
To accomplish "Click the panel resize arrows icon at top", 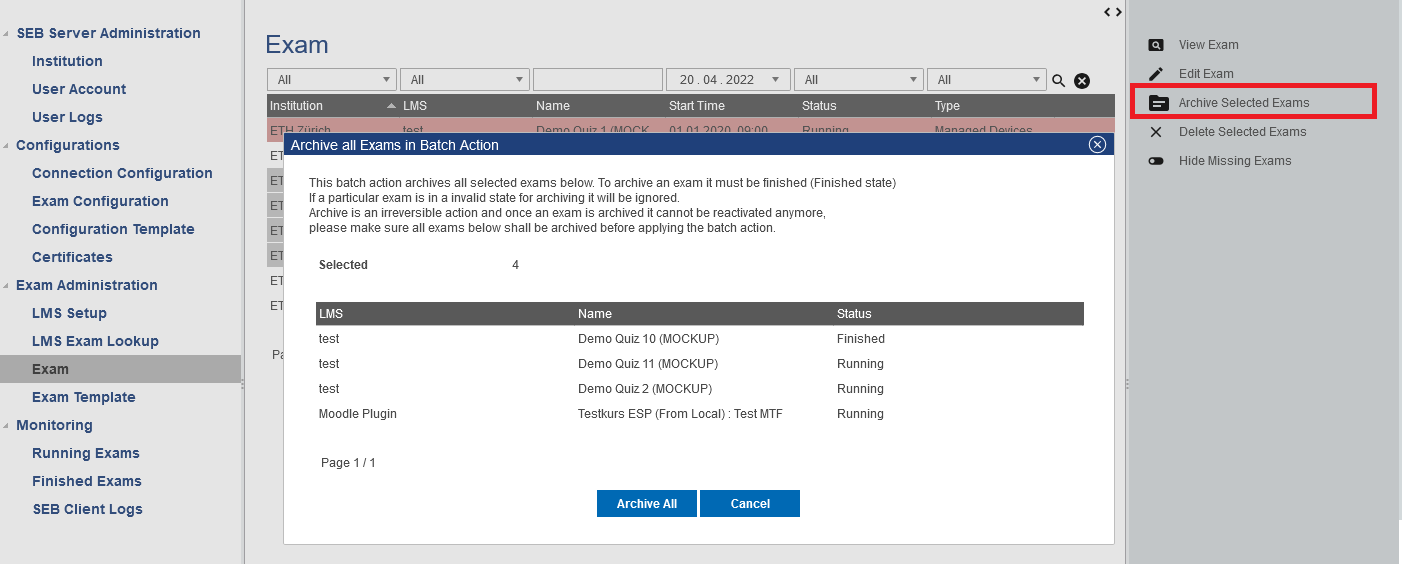I will (x=1113, y=12).
